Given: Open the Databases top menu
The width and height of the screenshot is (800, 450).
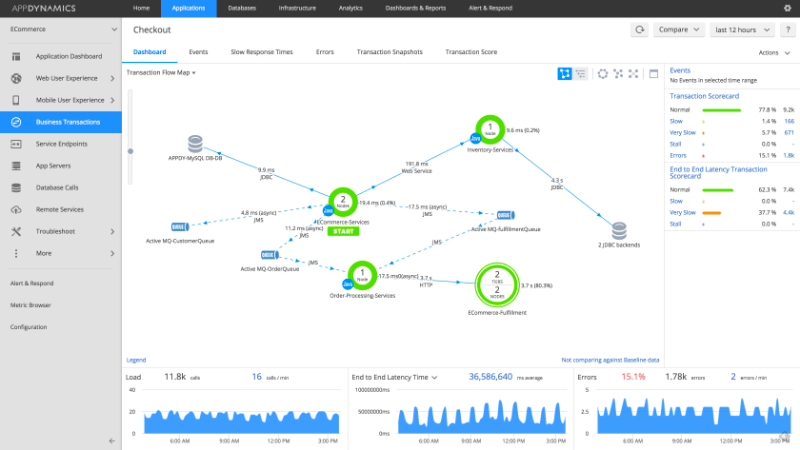Looking at the screenshot, I should [x=242, y=8].
